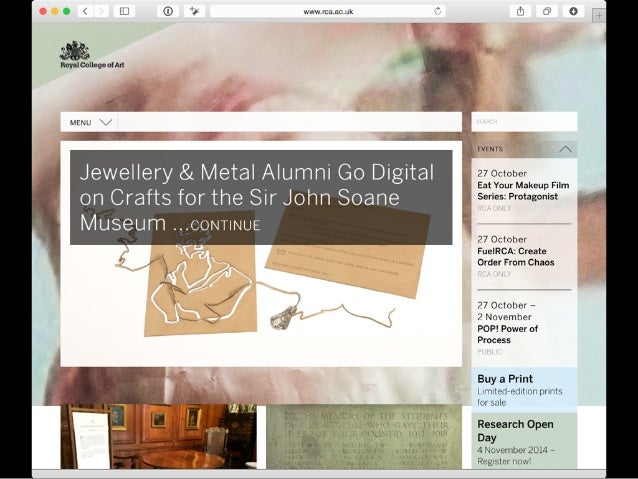The image size is (638, 479).
Task: Reload the page with refresh icon
Action: point(437,11)
